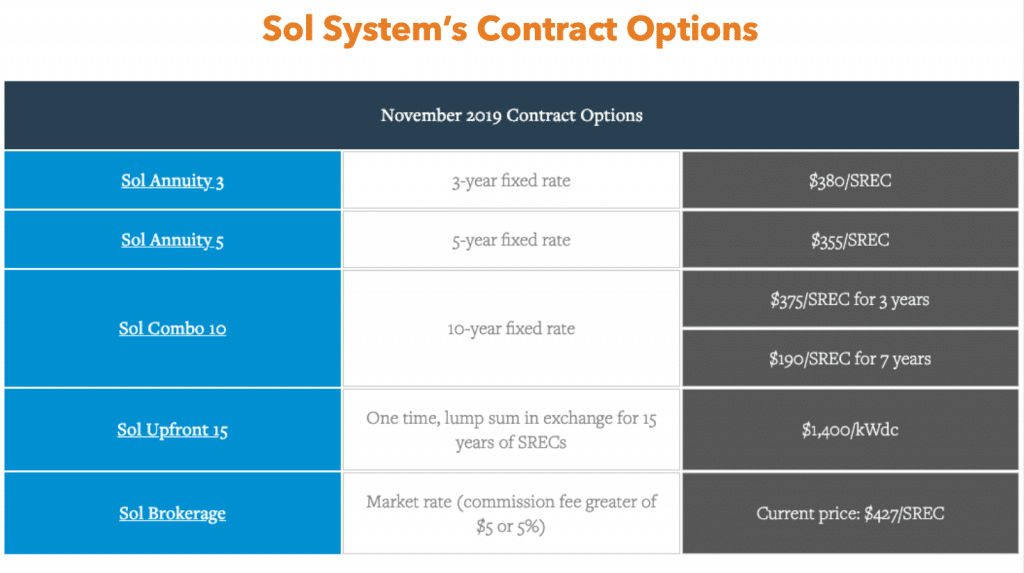Select the $1,400/kWdc price cell
This screenshot has height=573, width=1024.
tap(850, 430)
